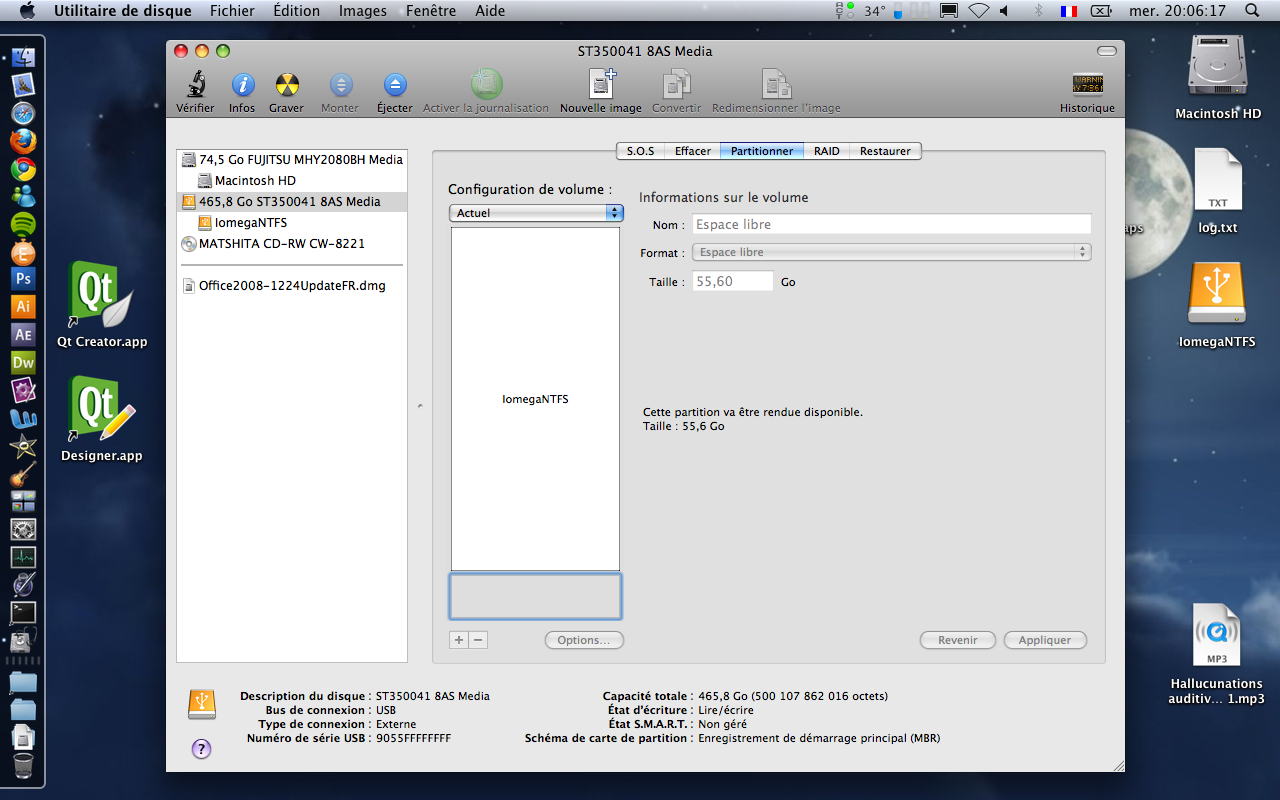Open Illustrator in the dock

(23, 306)
